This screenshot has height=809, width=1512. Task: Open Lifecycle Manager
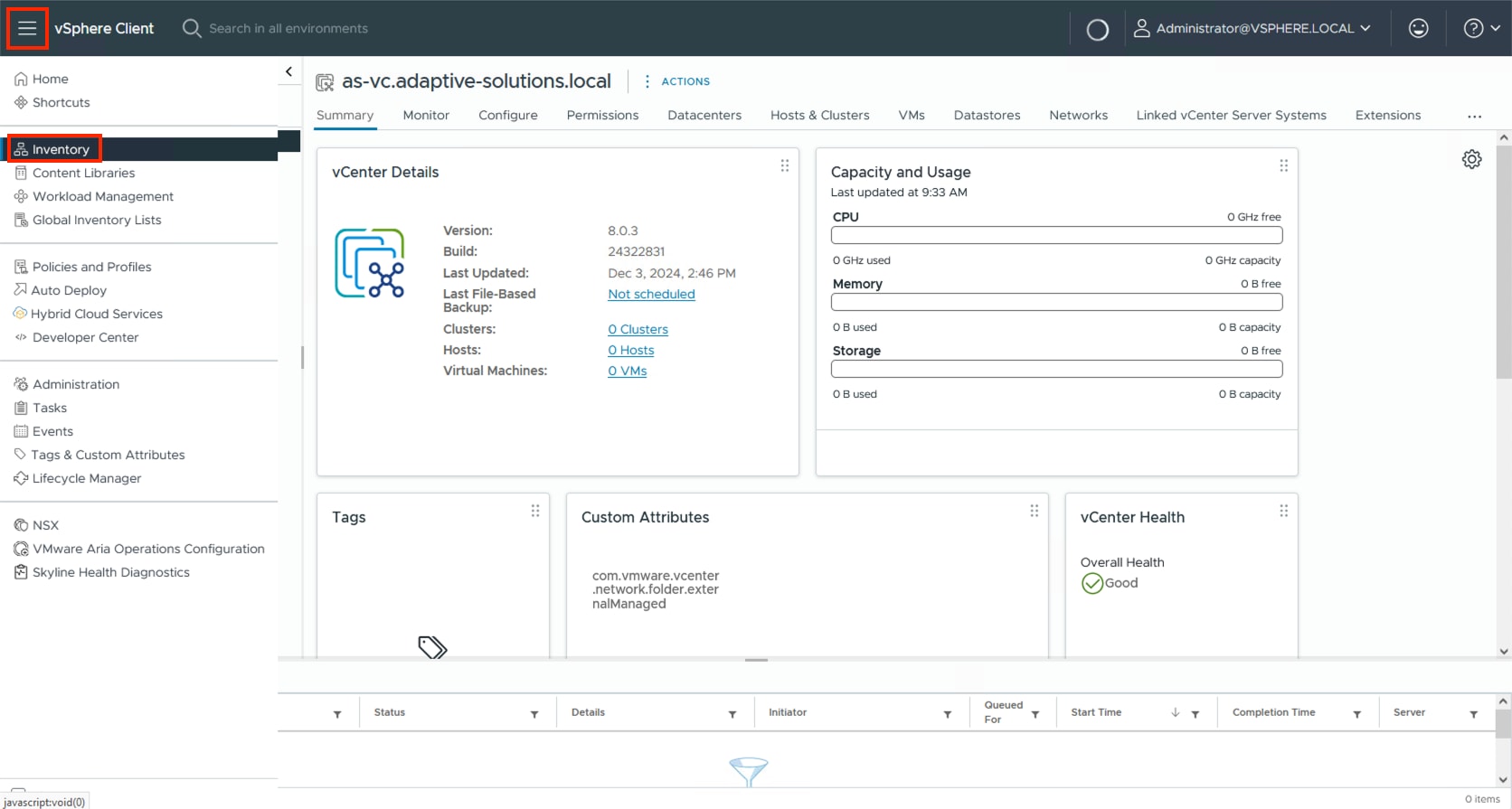click(x=78, y=478)
